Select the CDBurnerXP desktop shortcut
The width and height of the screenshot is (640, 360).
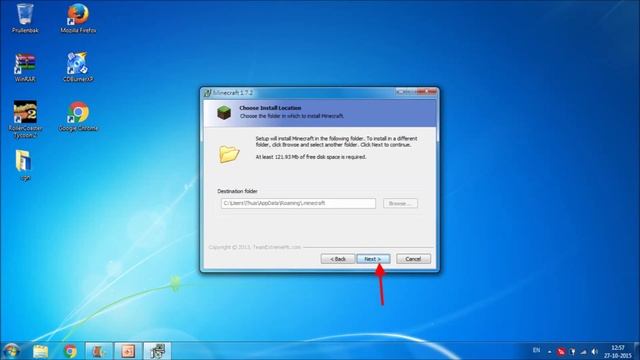pyautogui.click(x=78, y=67)
